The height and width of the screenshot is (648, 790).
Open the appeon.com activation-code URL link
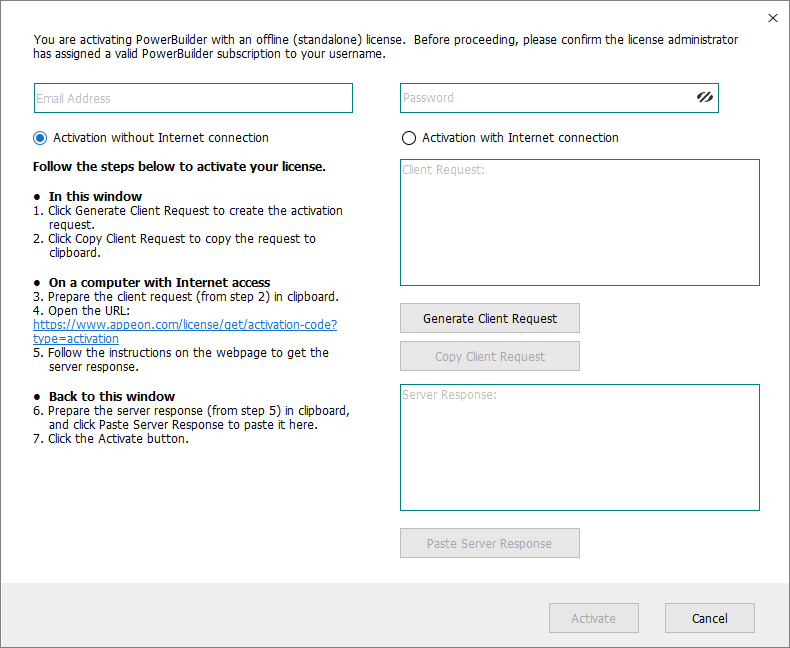(x=185, y=325)
